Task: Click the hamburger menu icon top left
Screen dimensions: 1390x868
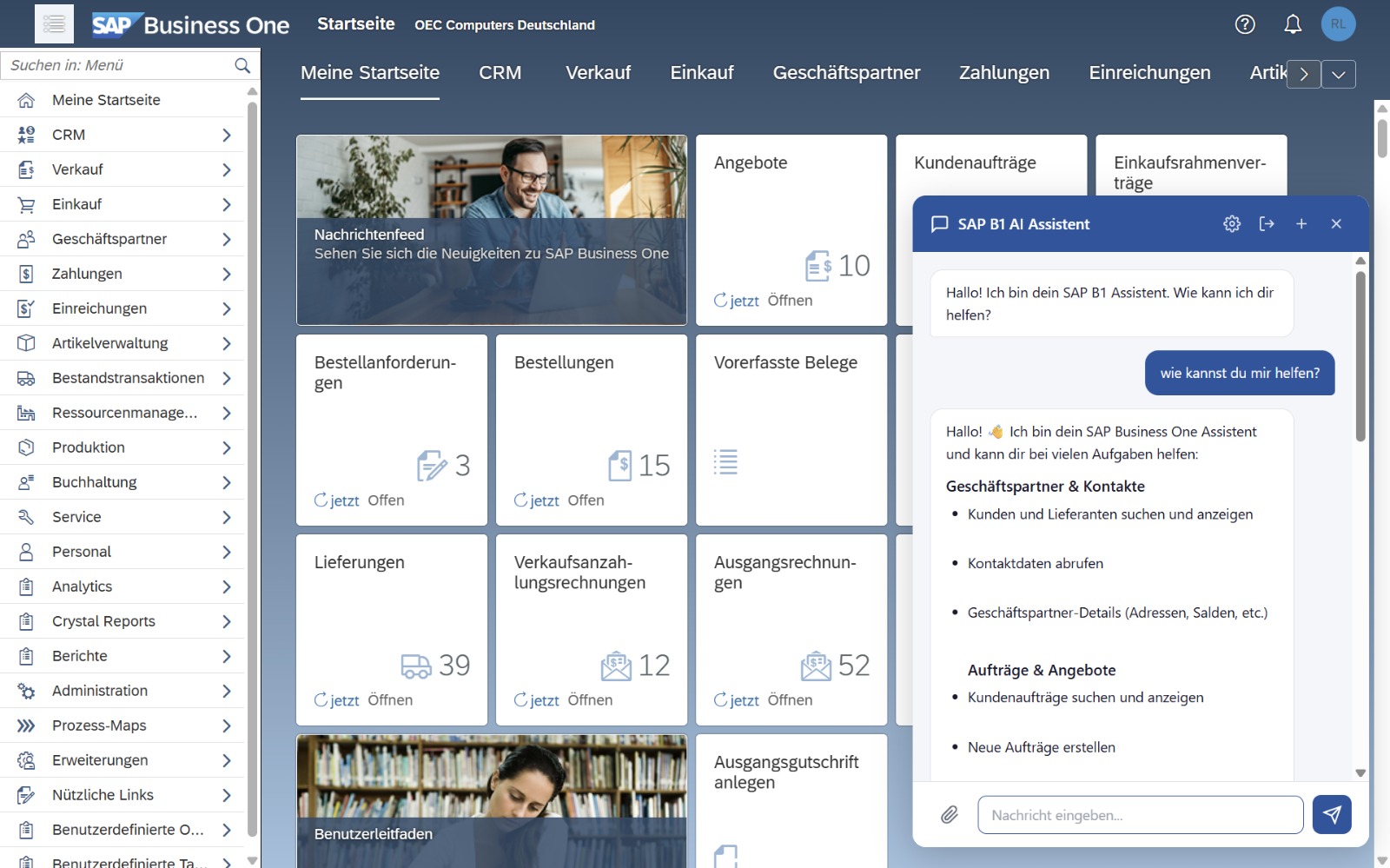Action: 54,23
